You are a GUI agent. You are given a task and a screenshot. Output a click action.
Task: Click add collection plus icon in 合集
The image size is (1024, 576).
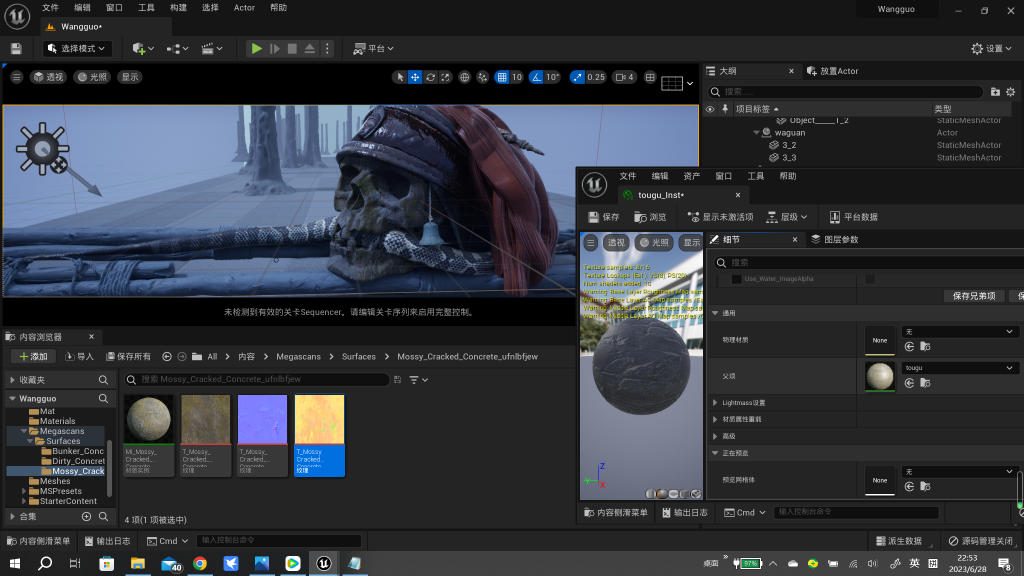[86, 517]
